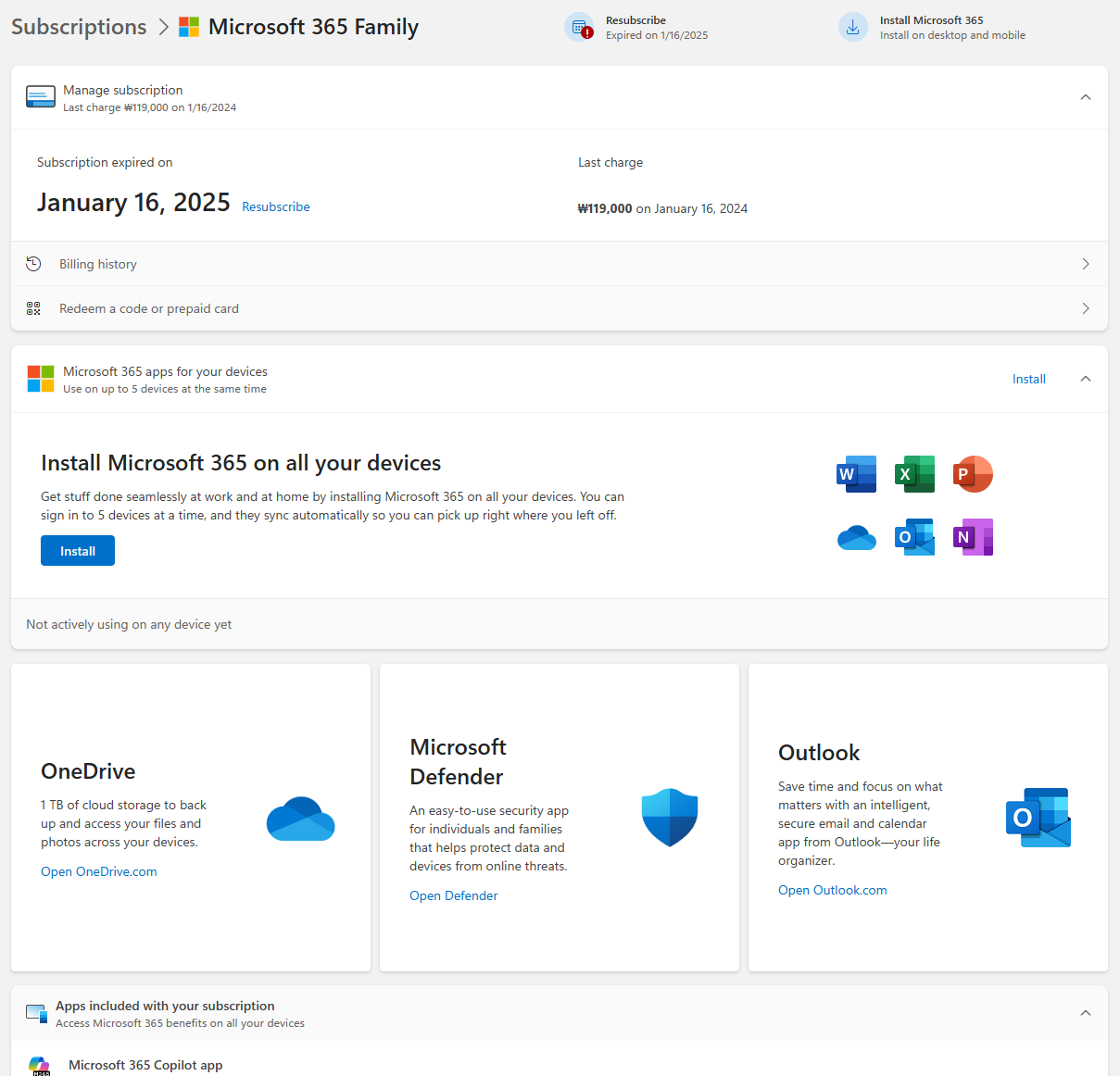Click '₩119,000 on January 16, 2024' amount text

(x=662, y=208)
